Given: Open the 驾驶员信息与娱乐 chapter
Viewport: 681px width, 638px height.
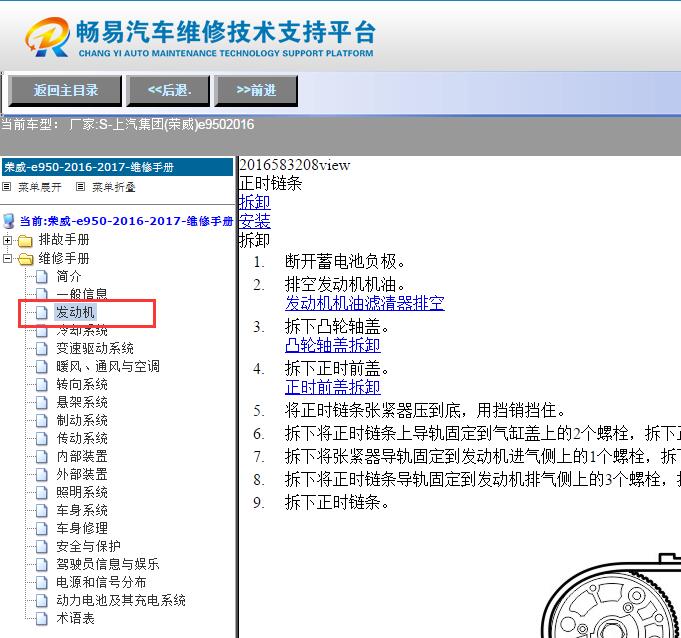Looking at the screenshot, I should click(x=108, y=564).
